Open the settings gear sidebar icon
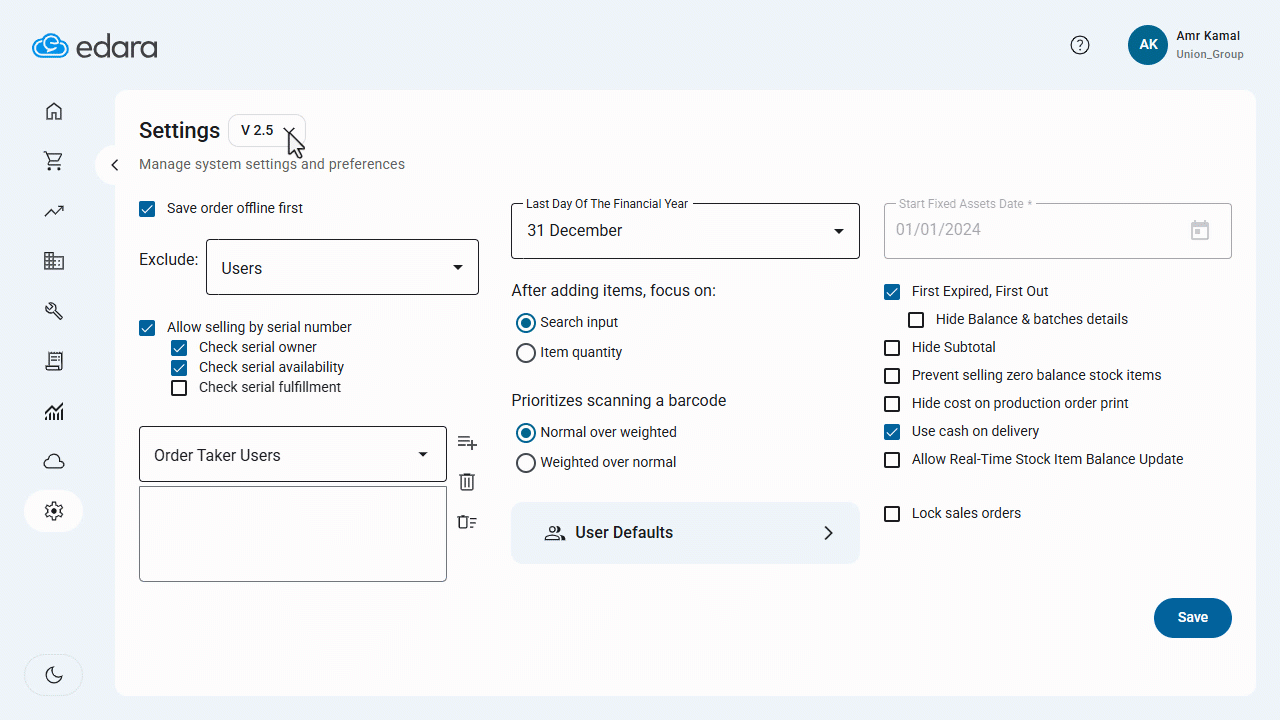 [54, 511]
